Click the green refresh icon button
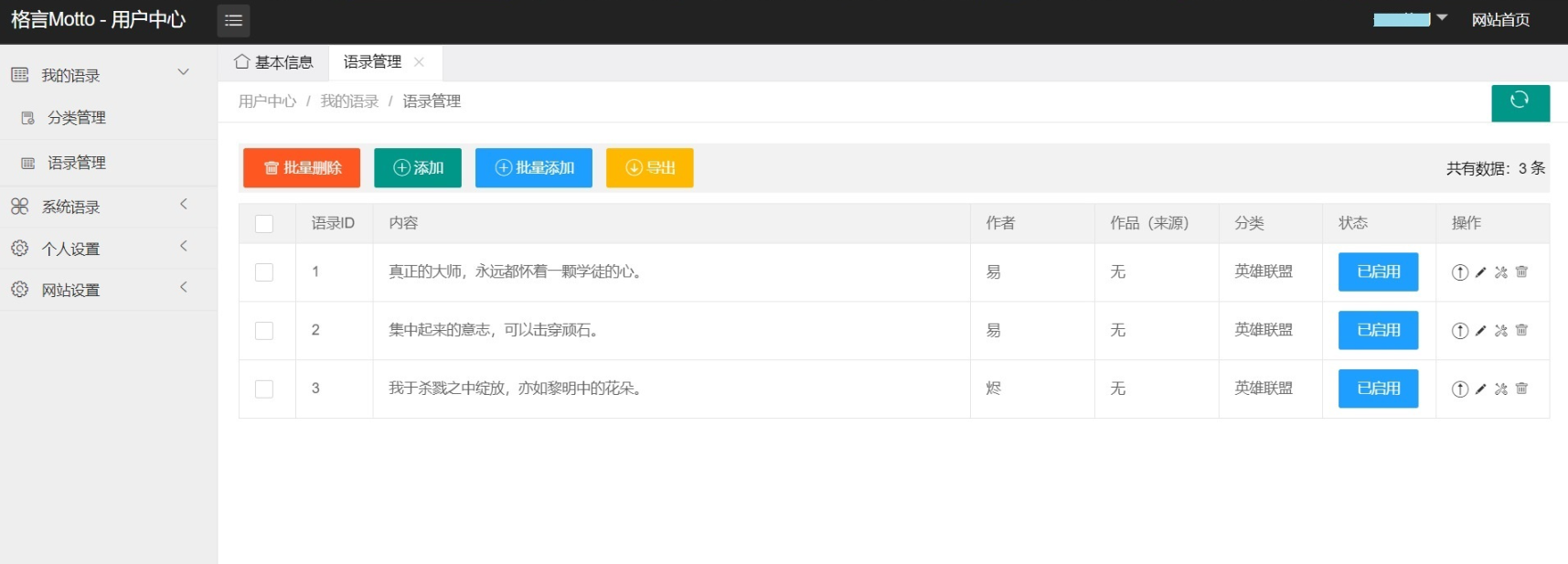 (x=1520, y=102)
